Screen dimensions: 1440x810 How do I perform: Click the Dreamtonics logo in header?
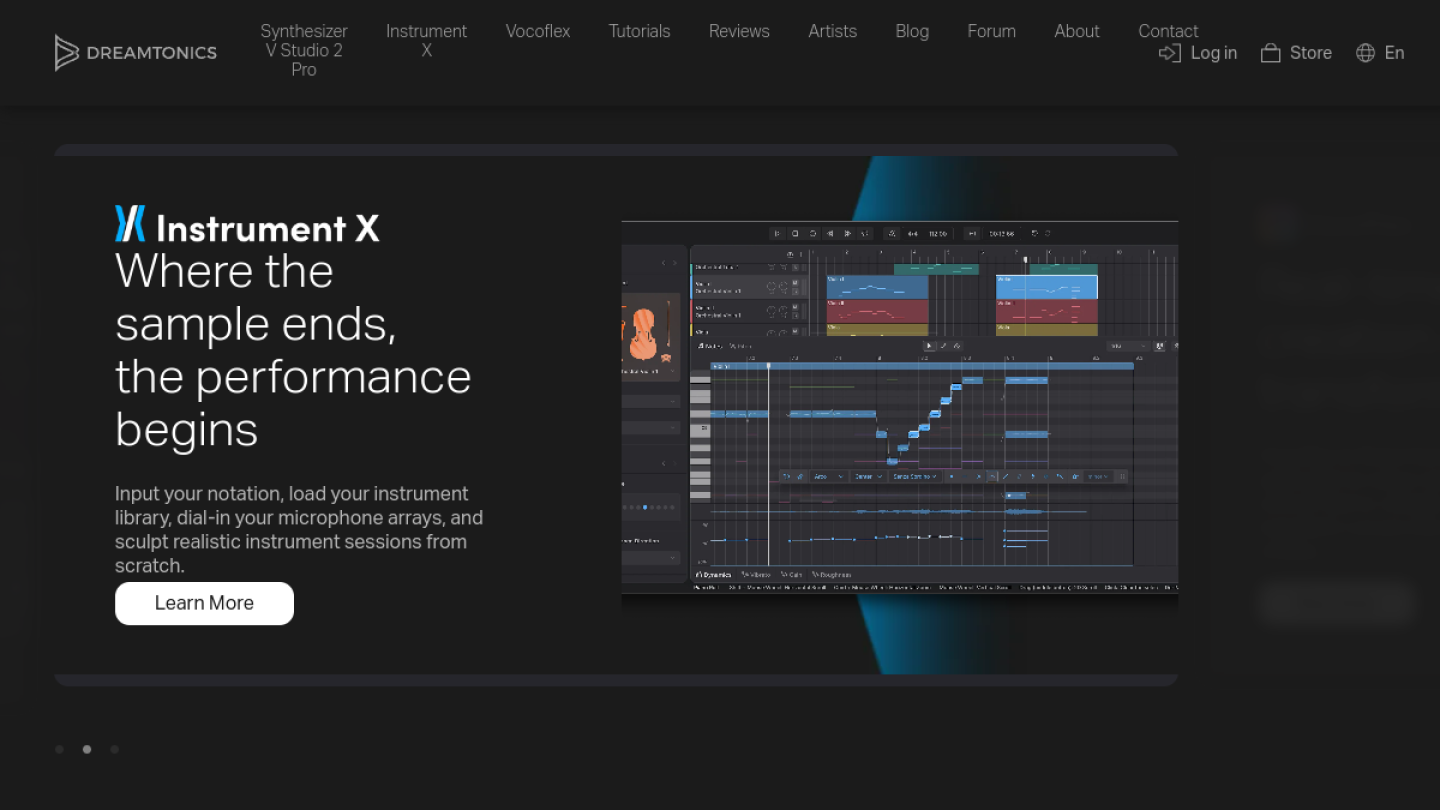[135, 53]
